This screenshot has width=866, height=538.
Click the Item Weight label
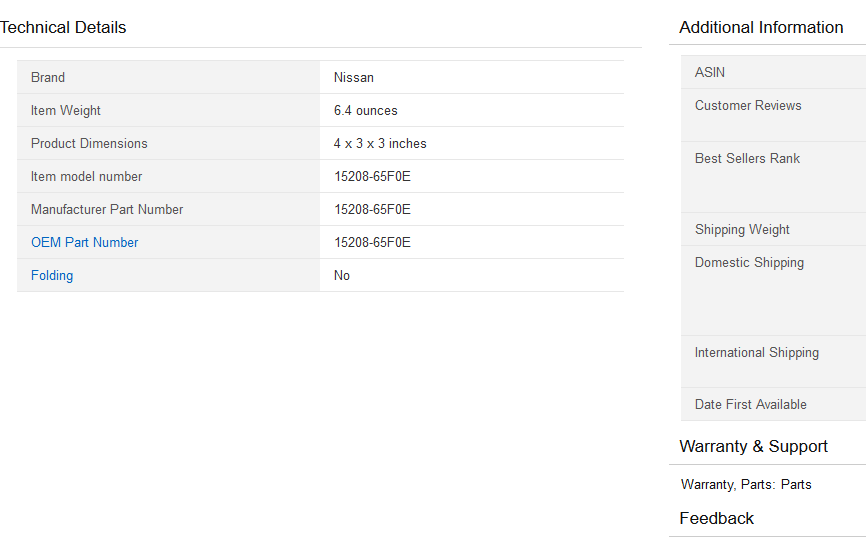click(x=66, y=110)
